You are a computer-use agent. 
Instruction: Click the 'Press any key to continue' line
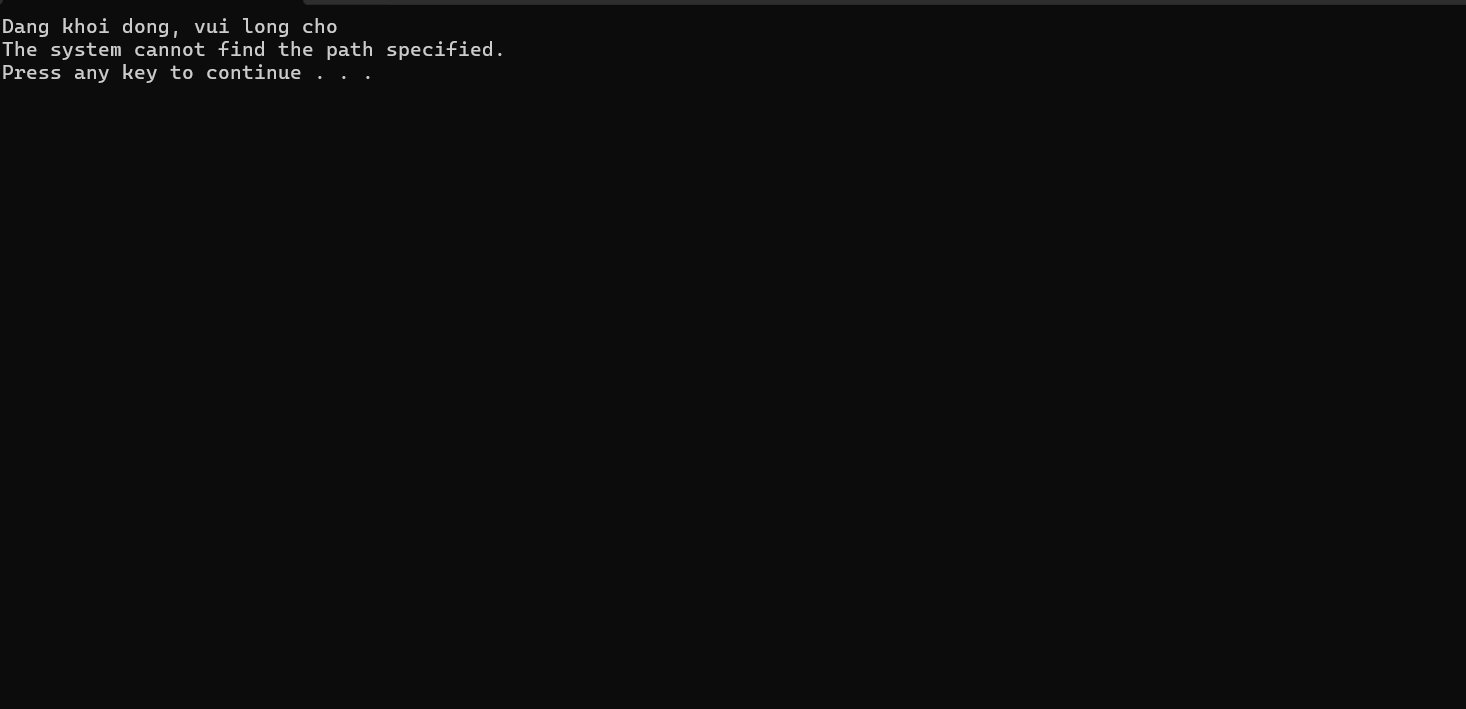[187, 73]
